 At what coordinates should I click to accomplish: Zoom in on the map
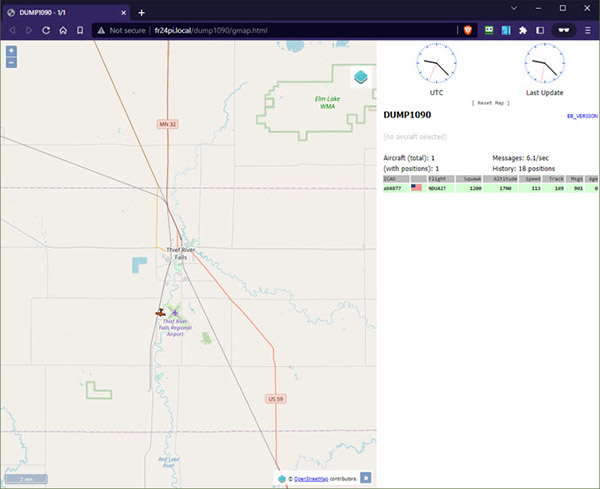coord(11,51)
